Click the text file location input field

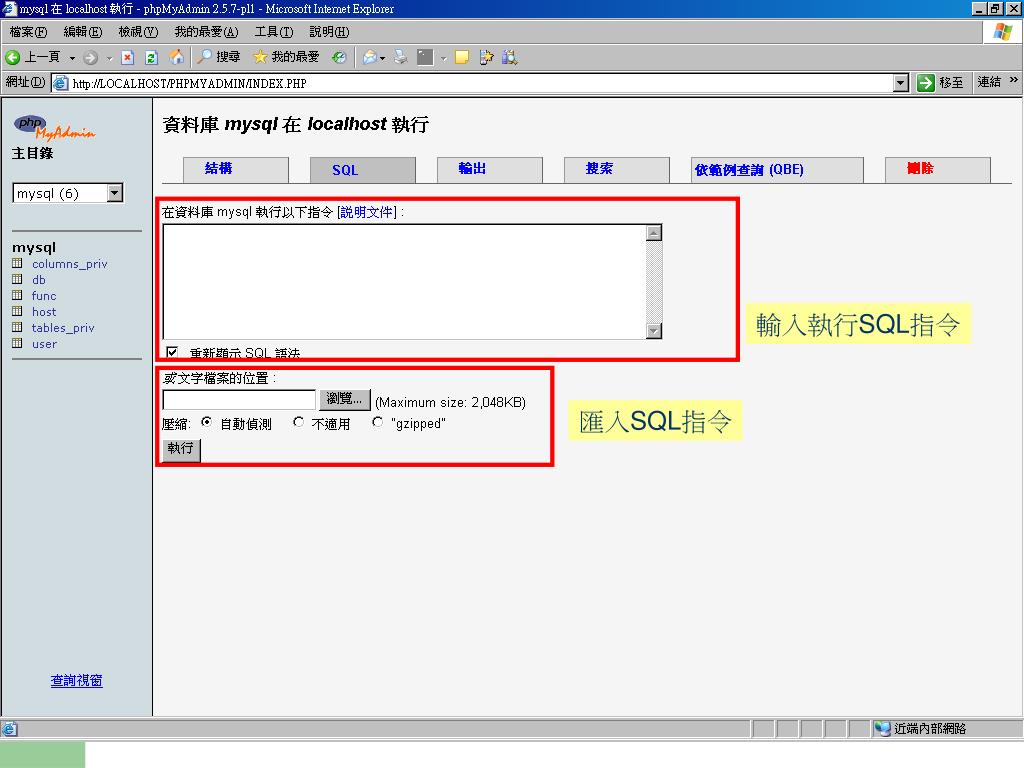click(239, 400)
